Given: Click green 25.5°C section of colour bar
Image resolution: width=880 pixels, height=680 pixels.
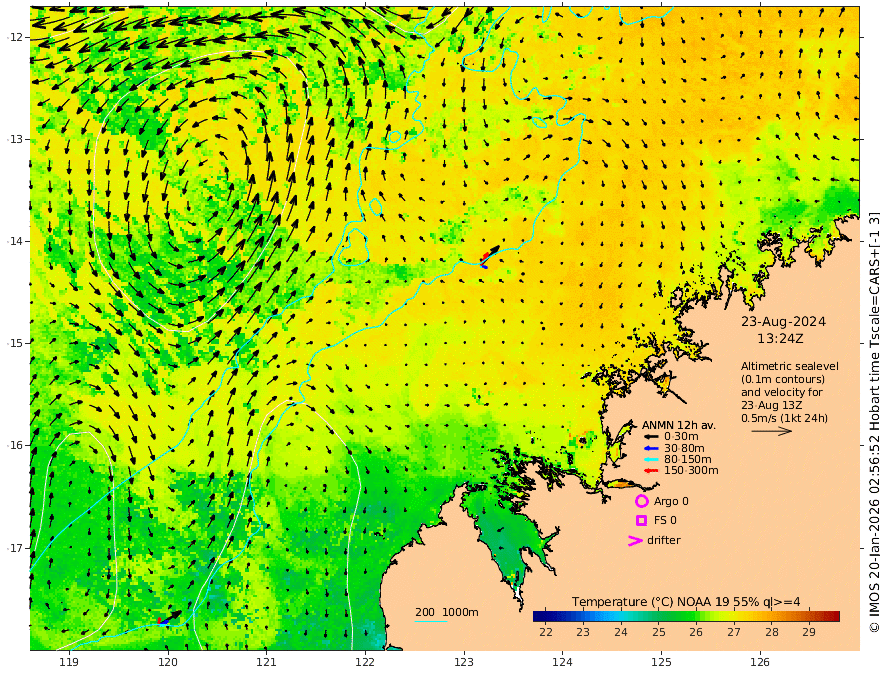Looking at the screenshot, I should coord(677,616).
